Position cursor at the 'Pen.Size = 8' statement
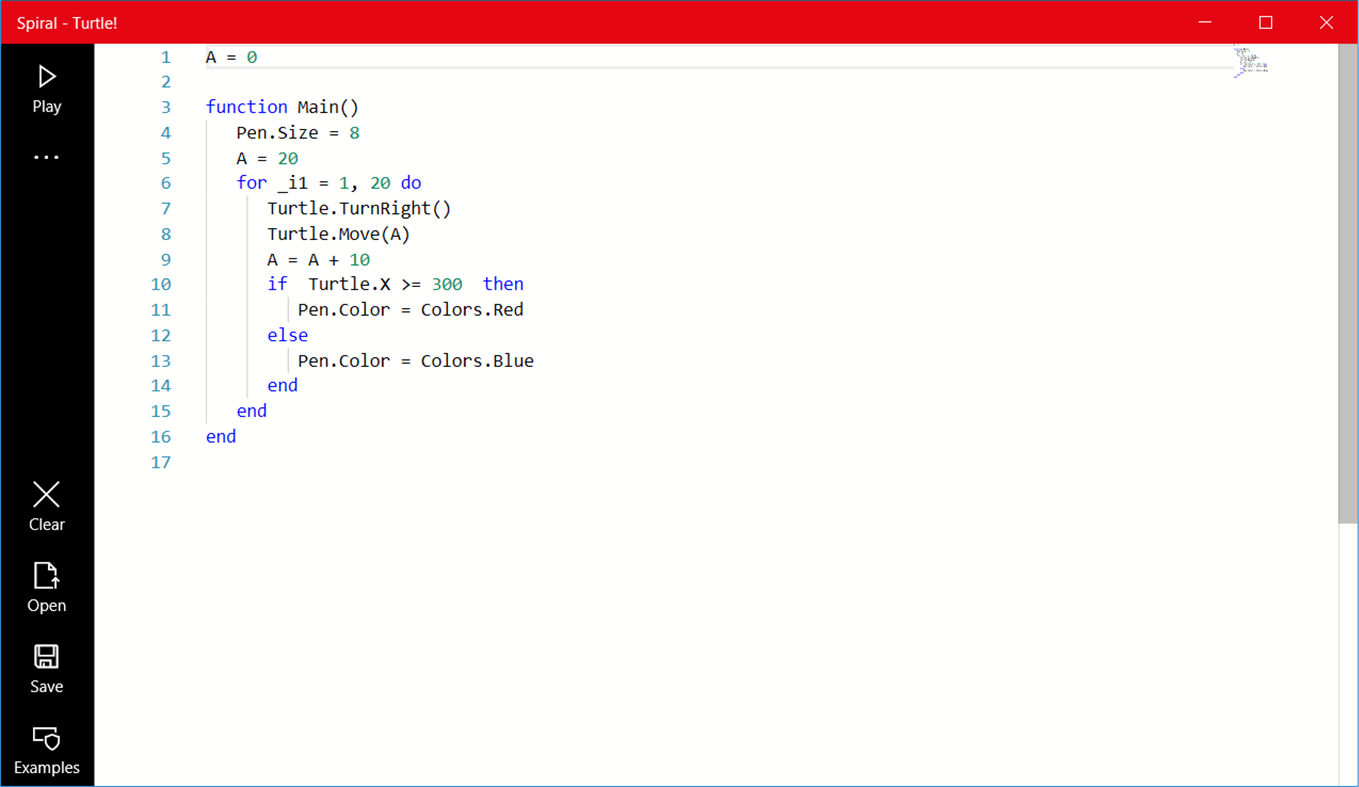This screenshot has width=1359, height=787. (x=296, y=132)
